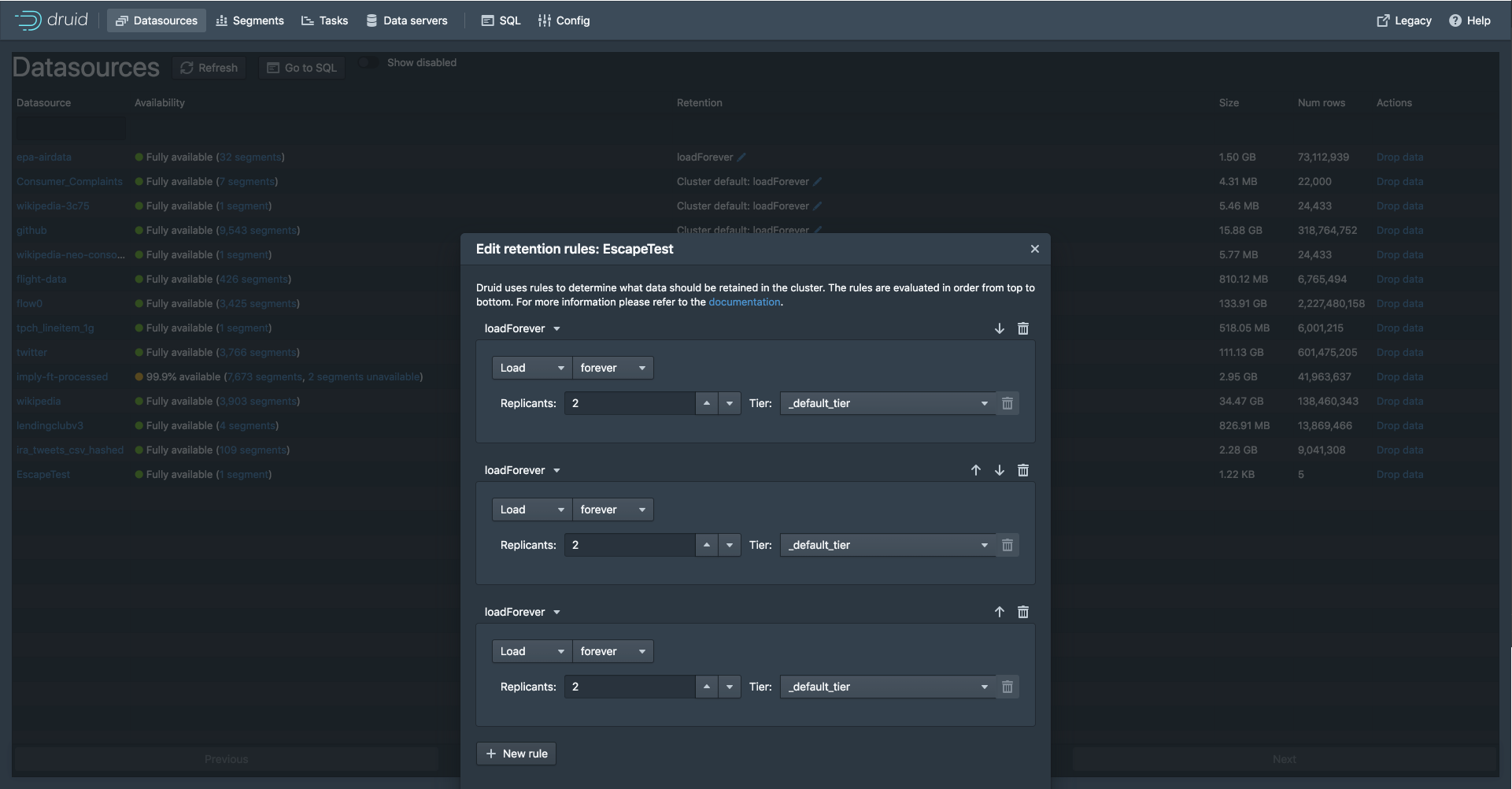Image resolution: width=1512 pixels, height=789 pixels.
Task: Delete the second retention rule
Action: coord(1023,470)
